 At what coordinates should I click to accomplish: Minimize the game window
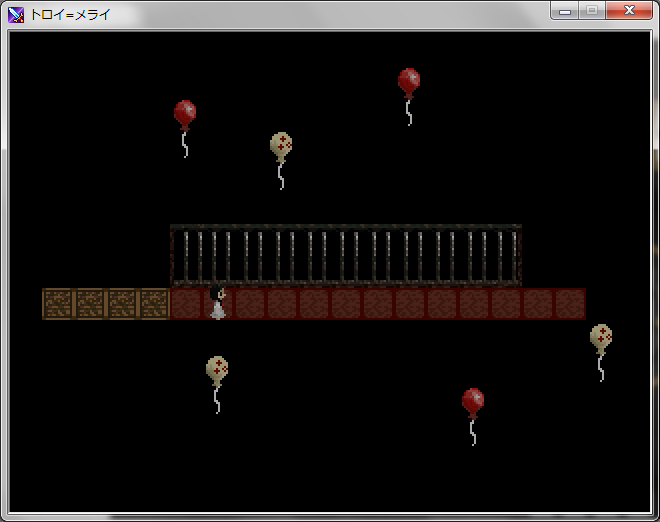566,11
